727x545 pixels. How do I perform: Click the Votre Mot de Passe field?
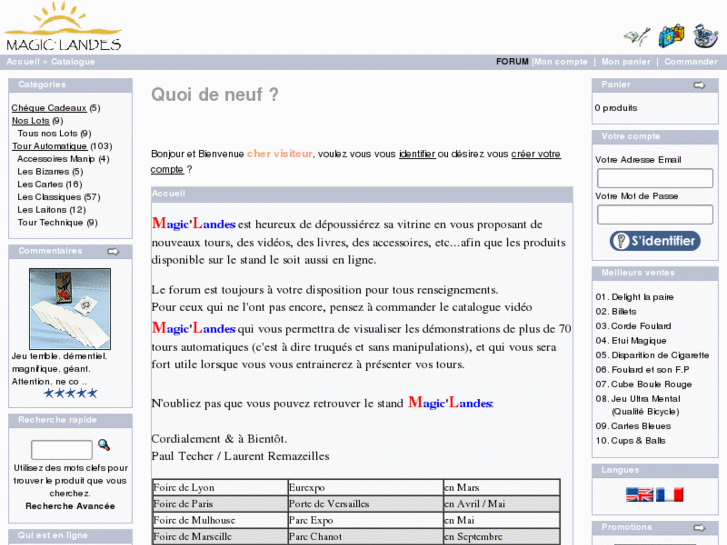click(655, 215)
